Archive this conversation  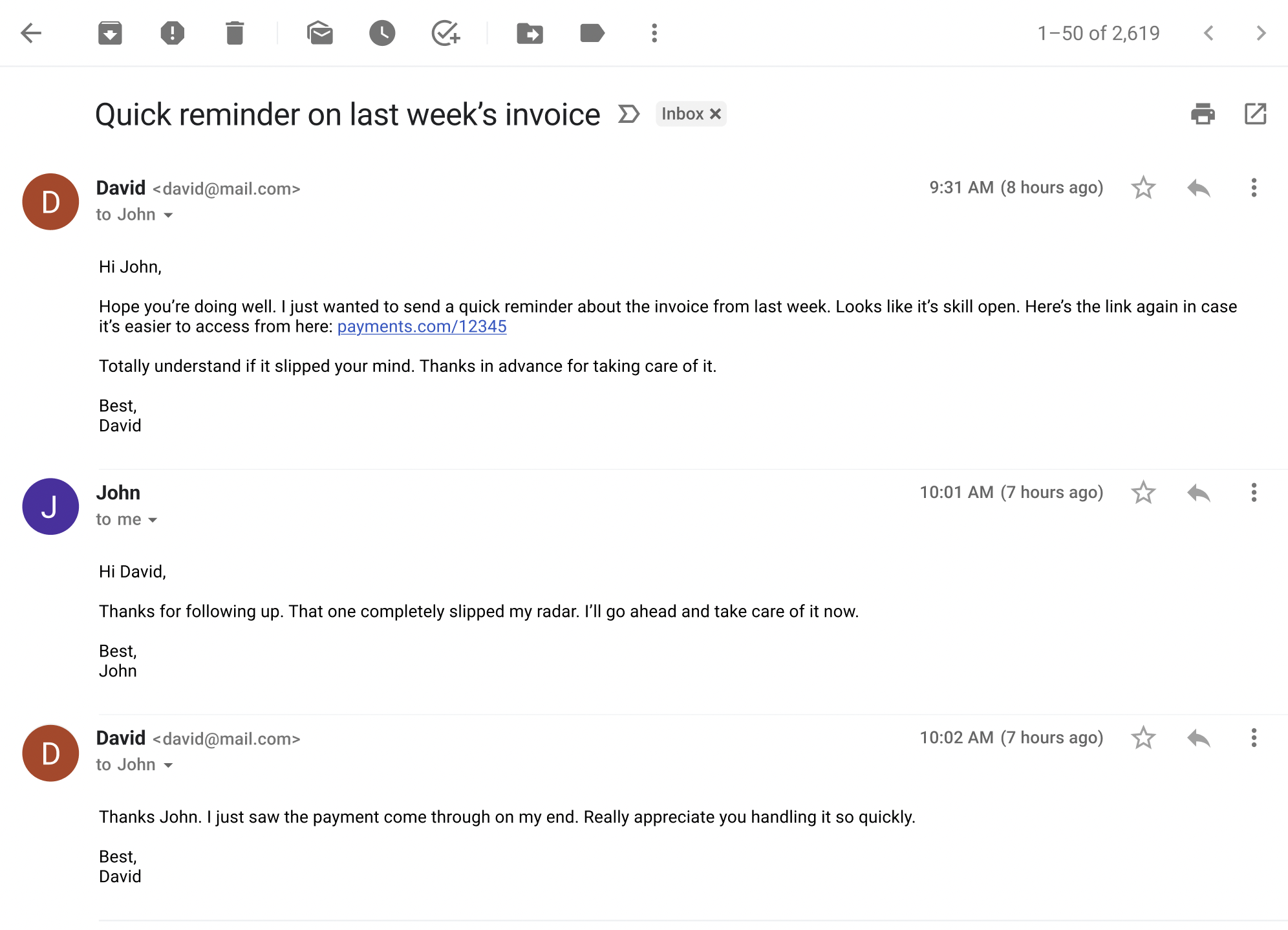110,33
